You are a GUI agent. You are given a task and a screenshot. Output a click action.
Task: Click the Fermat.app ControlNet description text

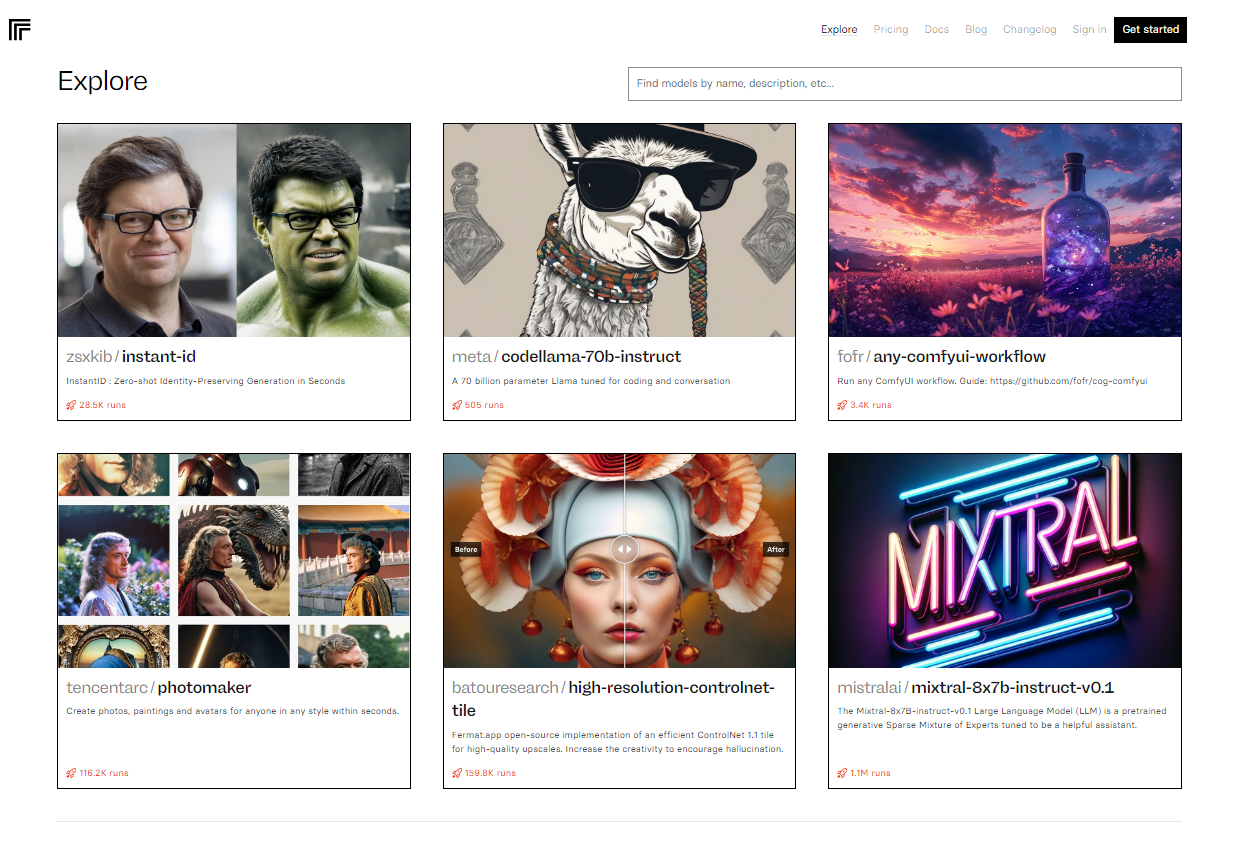(x=618, y=742)
